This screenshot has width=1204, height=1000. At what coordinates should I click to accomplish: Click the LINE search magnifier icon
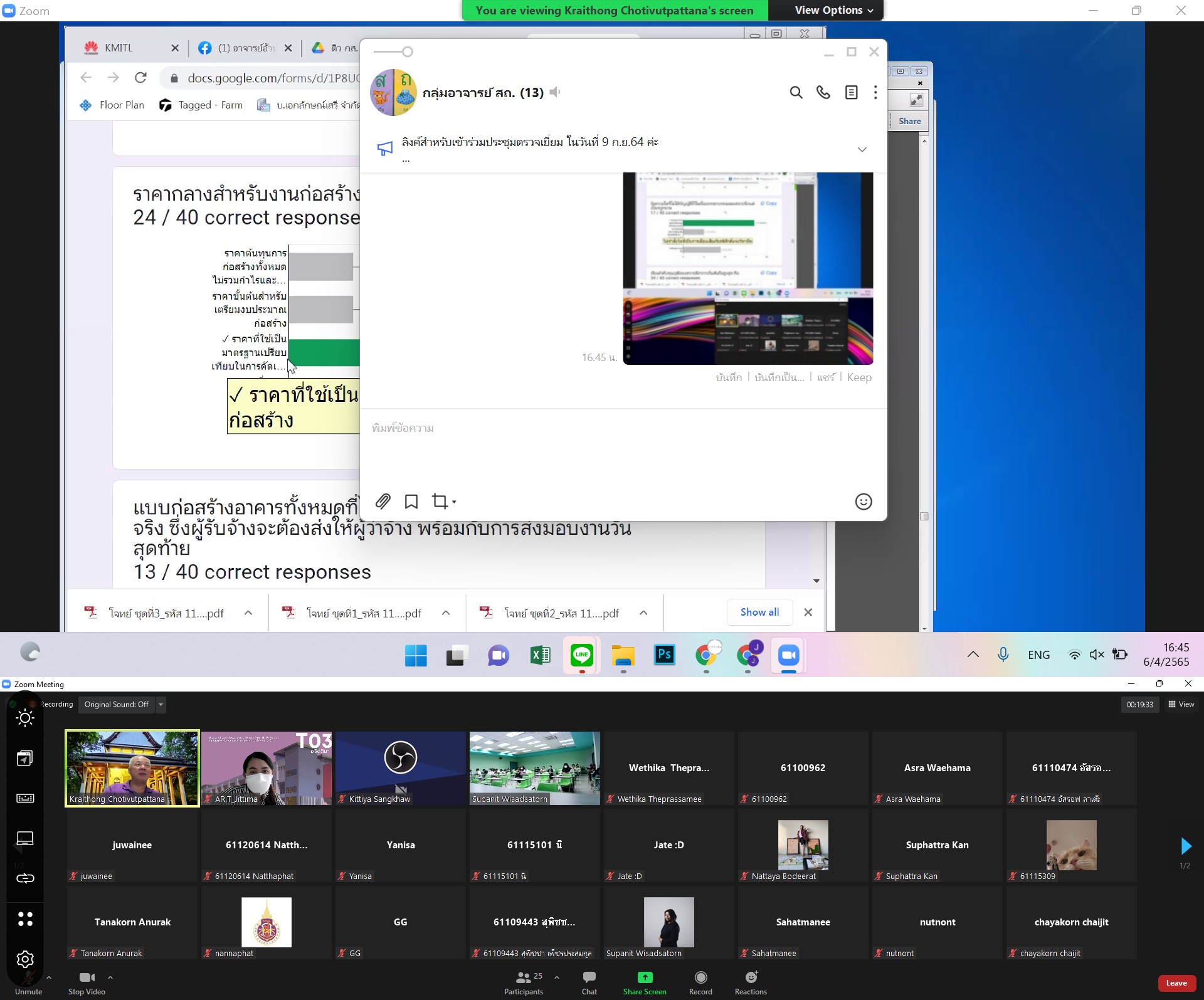pos(796,93)
